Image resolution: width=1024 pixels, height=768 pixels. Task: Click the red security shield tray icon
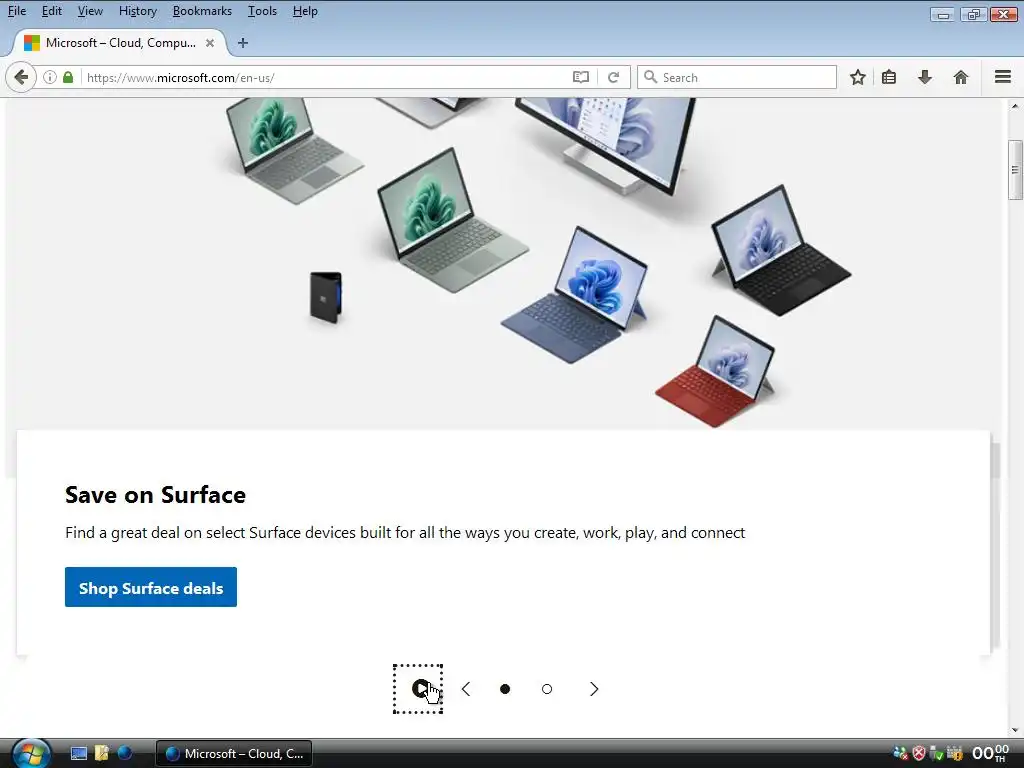pos(919,754)
